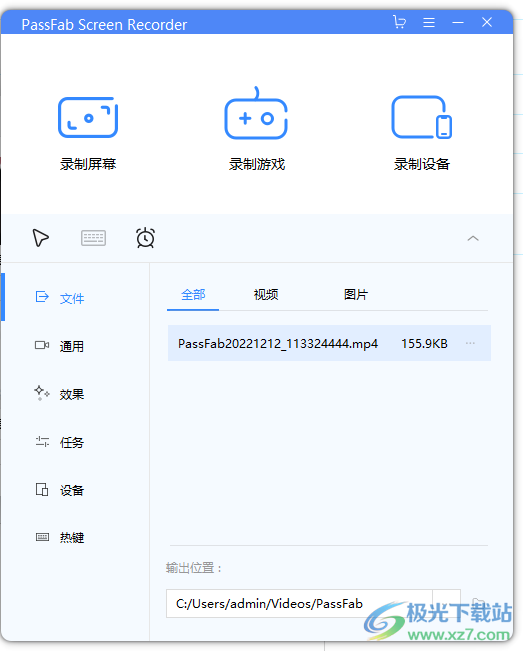Switch to the 全部 tab
The height and width of the screenshot is (651, 523).
[193, 295]
